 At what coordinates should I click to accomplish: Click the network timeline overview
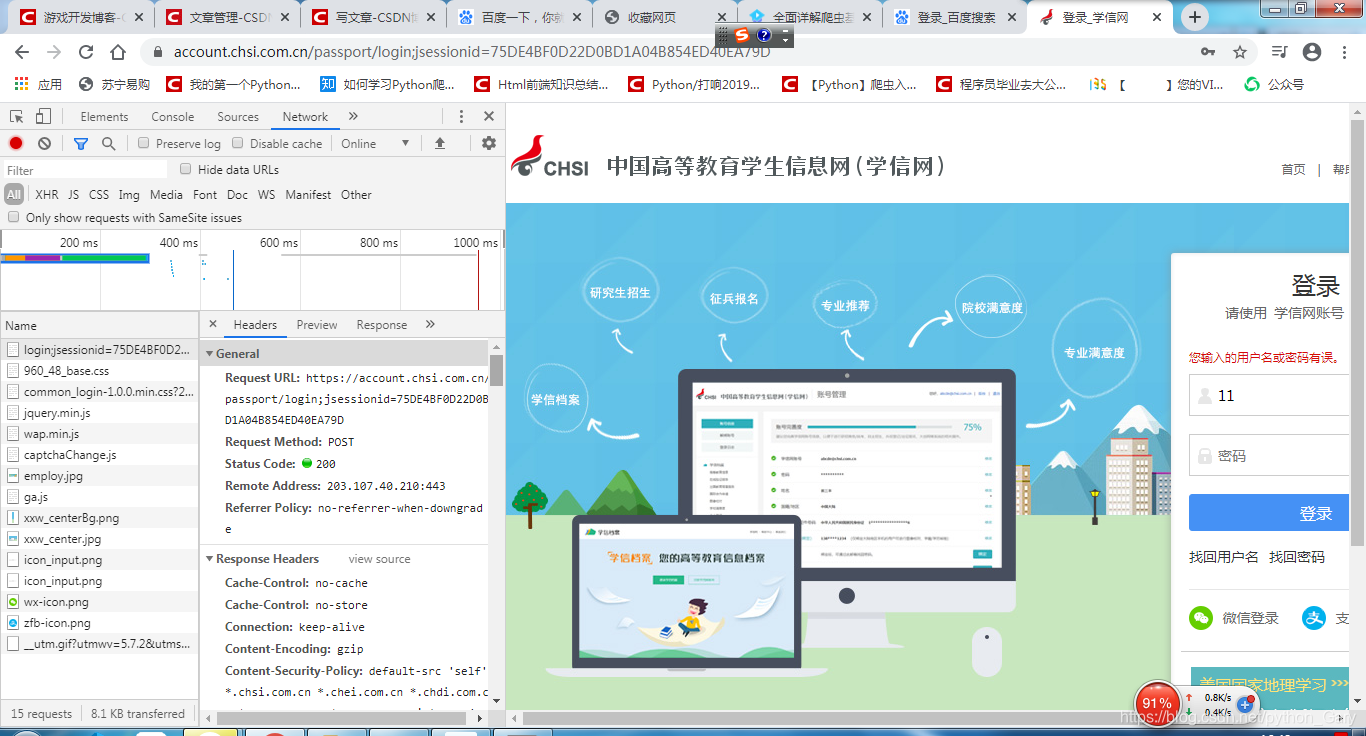click(252, 270)
